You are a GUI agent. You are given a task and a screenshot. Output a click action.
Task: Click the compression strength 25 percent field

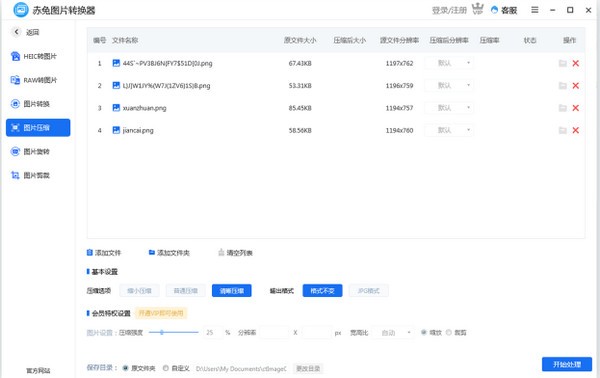pyautogui.click(x=213, y=332)
